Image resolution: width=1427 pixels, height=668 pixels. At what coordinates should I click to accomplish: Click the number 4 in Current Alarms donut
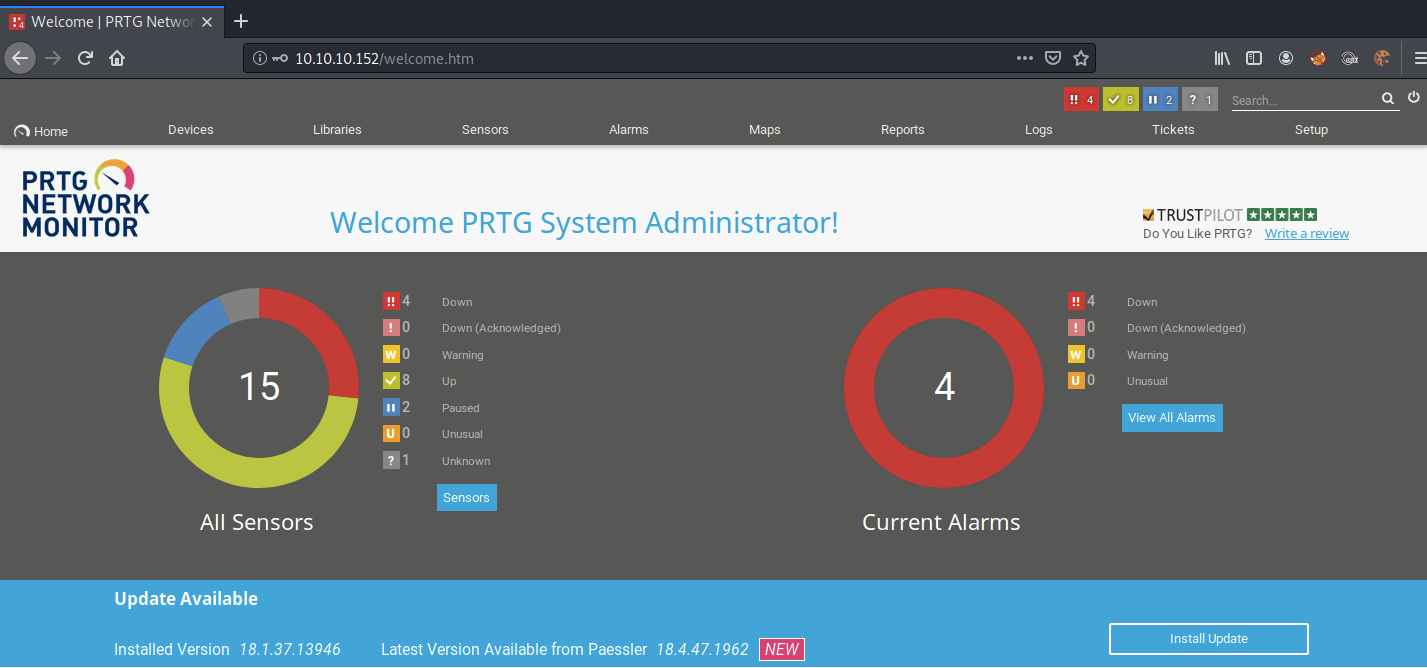coord(944,386)
